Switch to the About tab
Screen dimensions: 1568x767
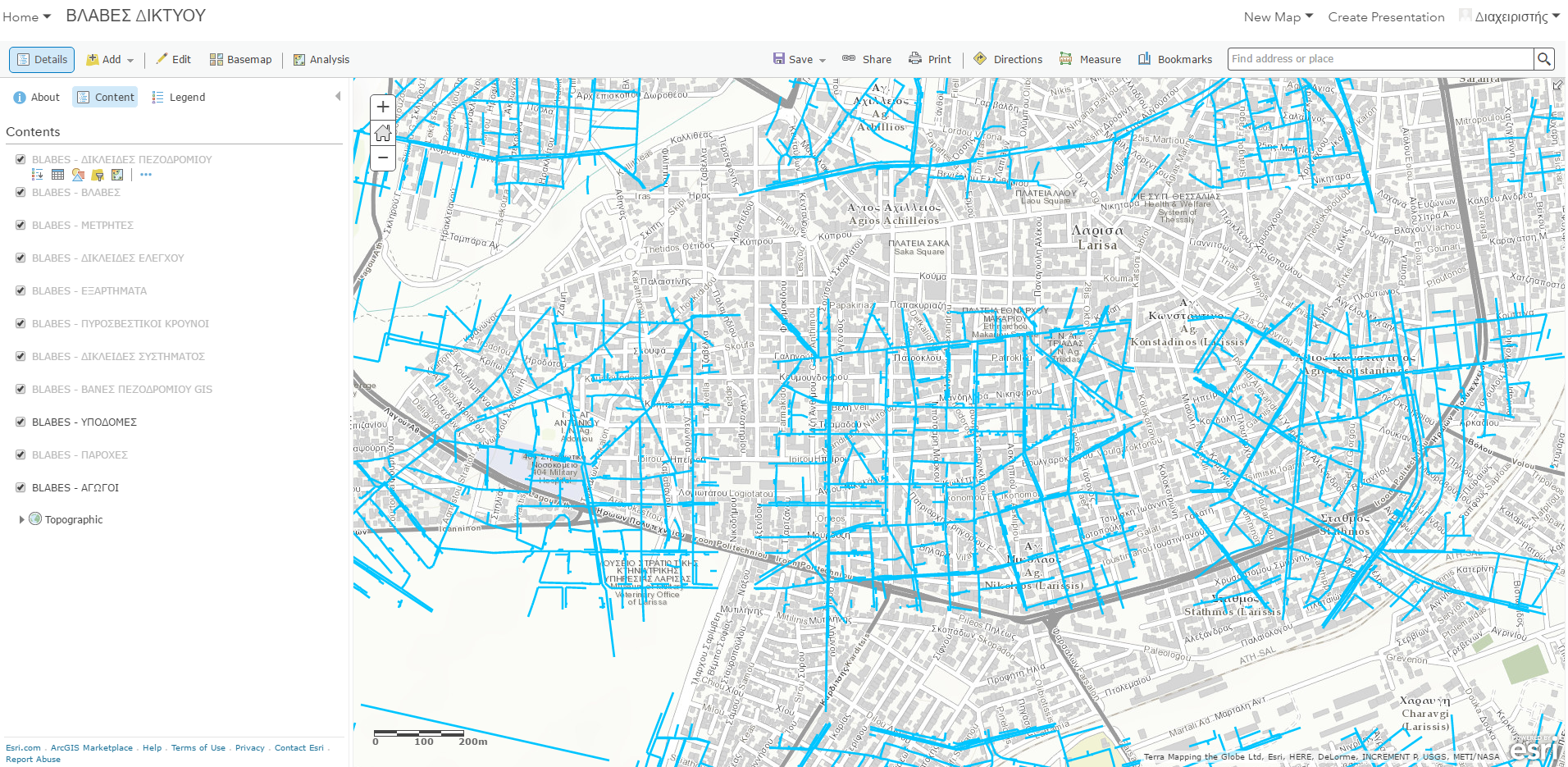point(37,97)
